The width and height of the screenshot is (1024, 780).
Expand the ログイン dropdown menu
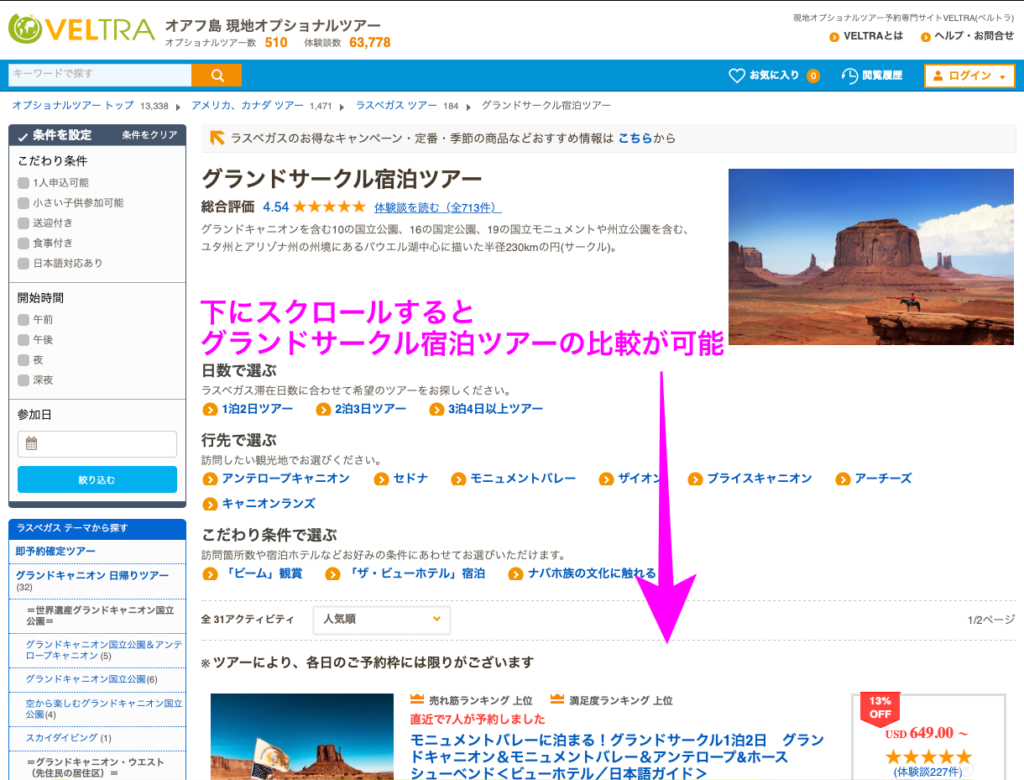[969, 76]
